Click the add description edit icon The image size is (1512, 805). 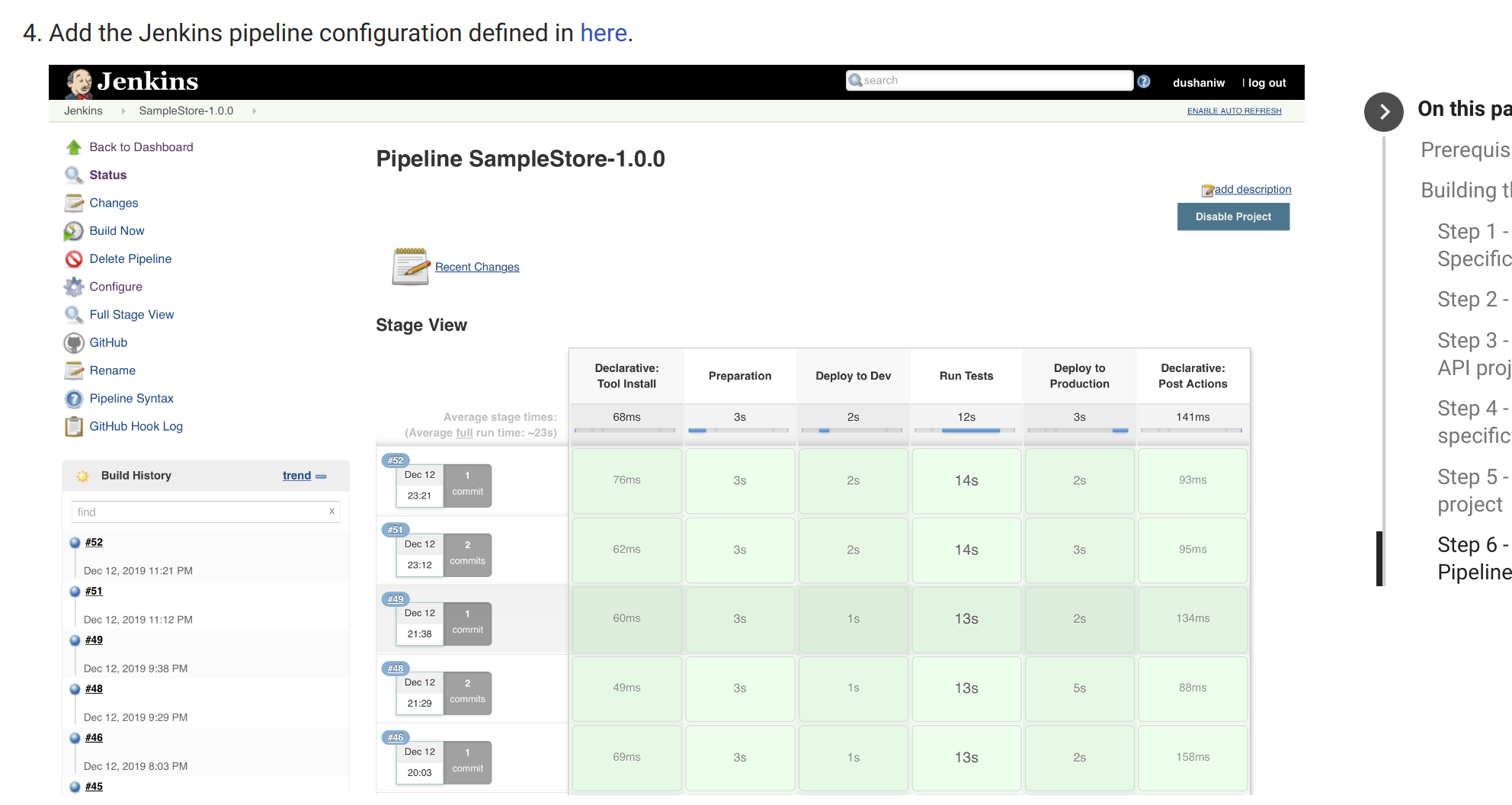point(1208,190)
